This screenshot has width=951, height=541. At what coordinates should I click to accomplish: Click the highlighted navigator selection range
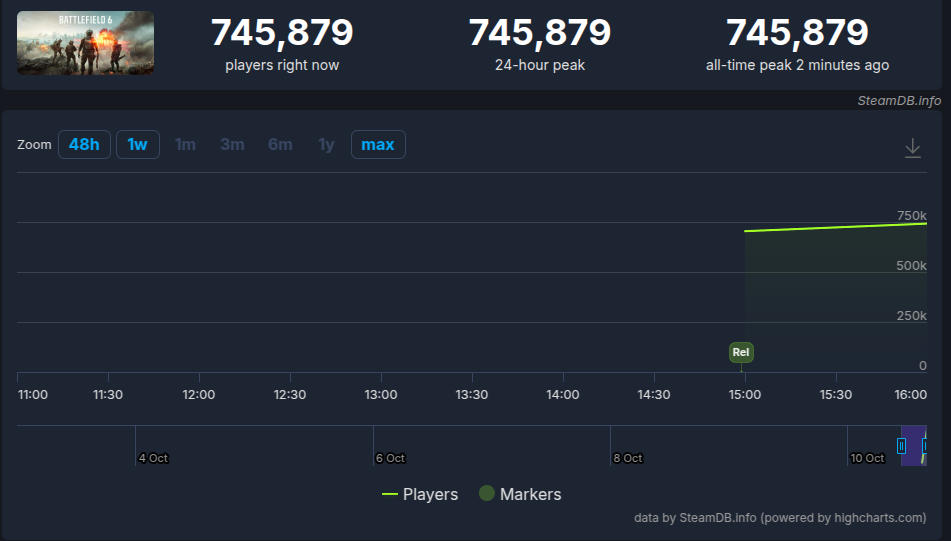913,445
